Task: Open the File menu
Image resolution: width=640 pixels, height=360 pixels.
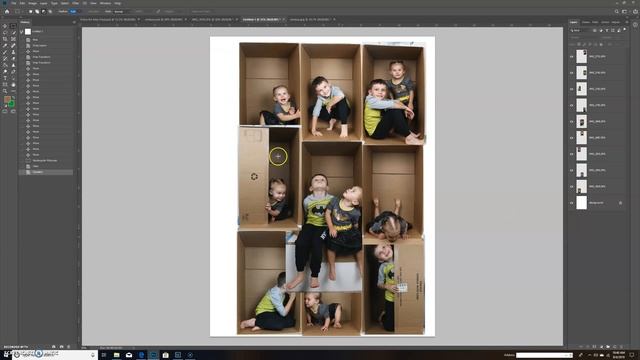Action: 13,3
